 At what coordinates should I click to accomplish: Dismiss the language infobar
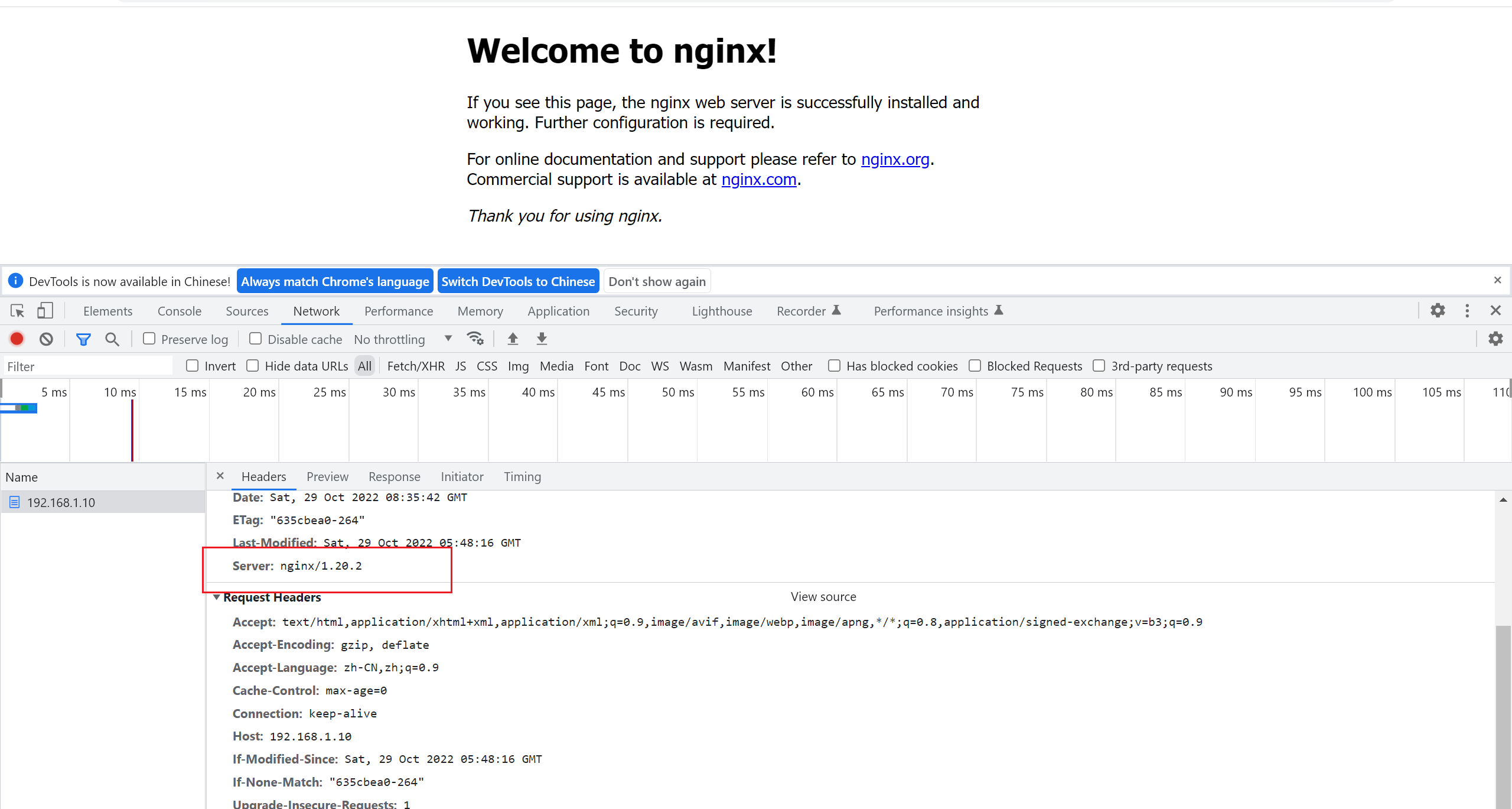click(x=1497, y=280)
